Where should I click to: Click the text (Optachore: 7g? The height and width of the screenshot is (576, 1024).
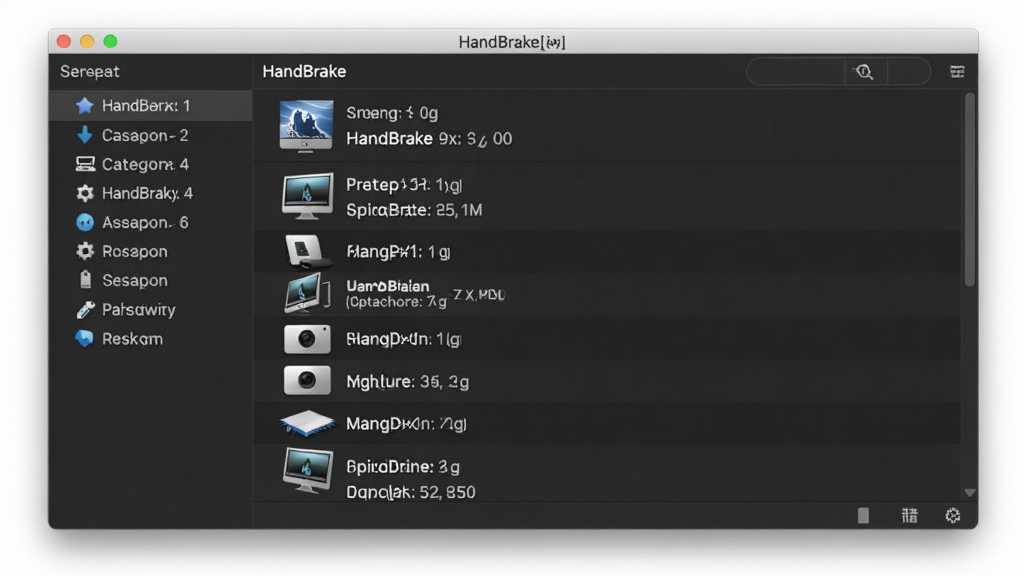(396, 302)
